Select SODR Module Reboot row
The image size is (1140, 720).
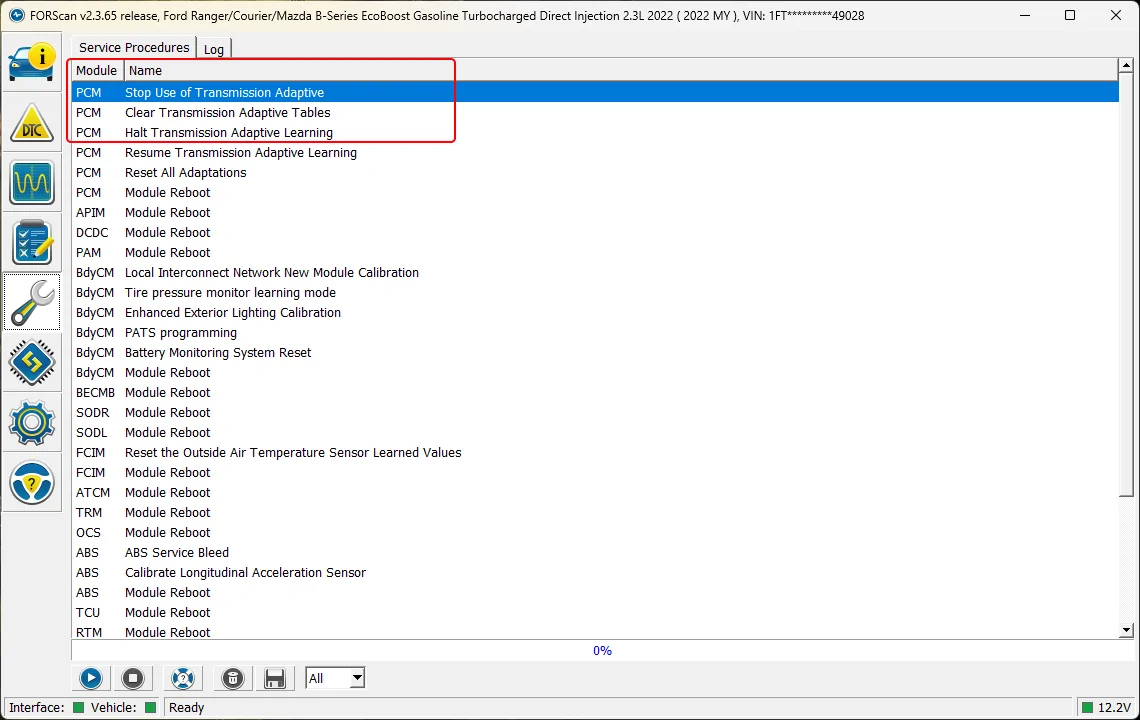tap(595, 412)
